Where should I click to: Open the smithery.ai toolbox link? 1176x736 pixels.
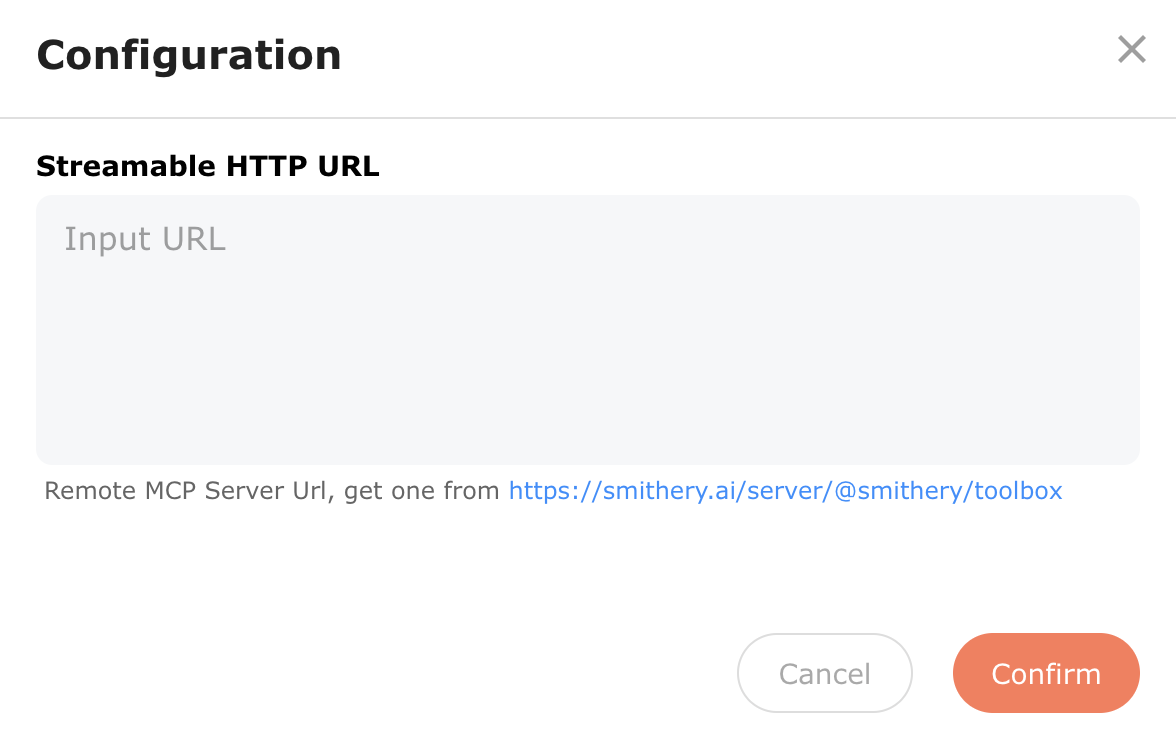point(785,491)
